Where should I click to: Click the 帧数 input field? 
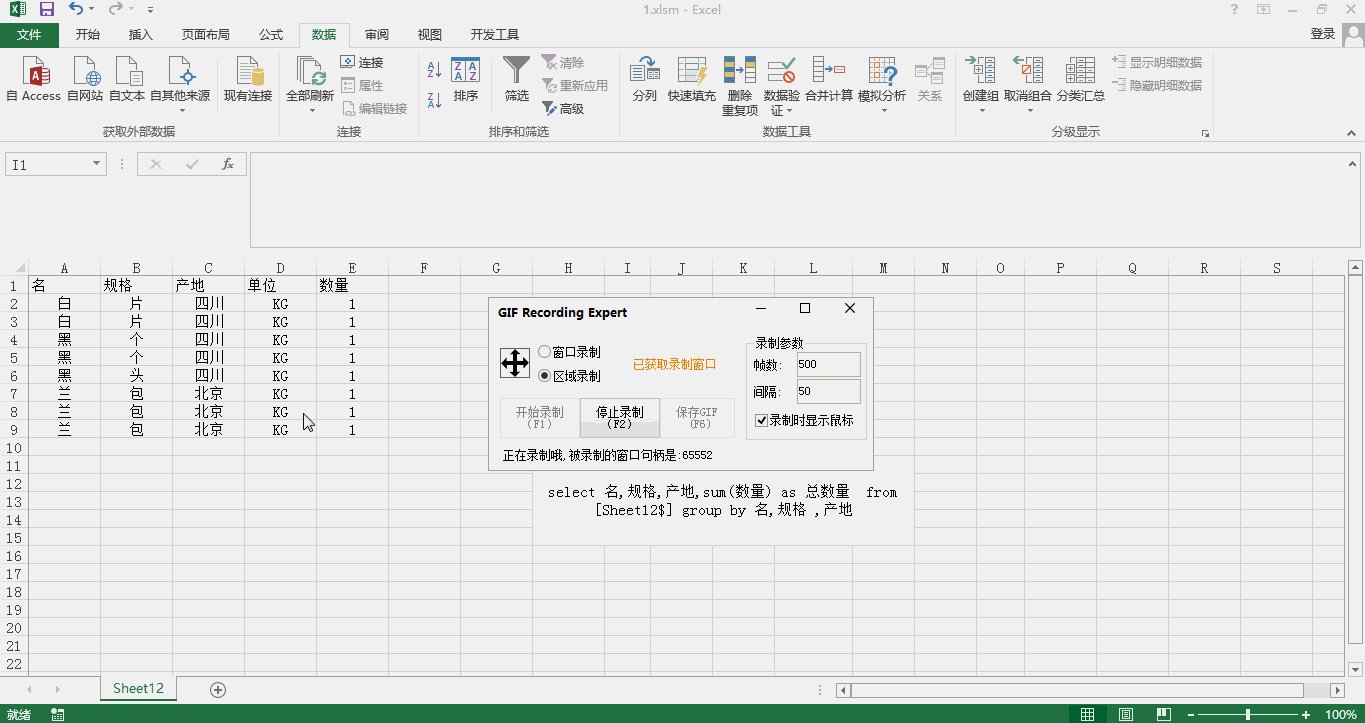(x=827, y=365)
